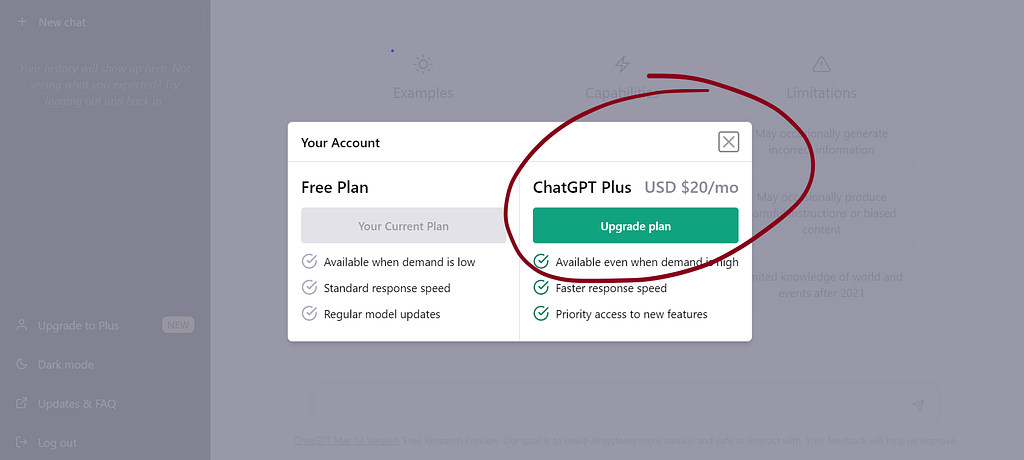Close the Your Account dialog
The height and width of the screenshot is (460, 1024).
(x=728, y=142)
